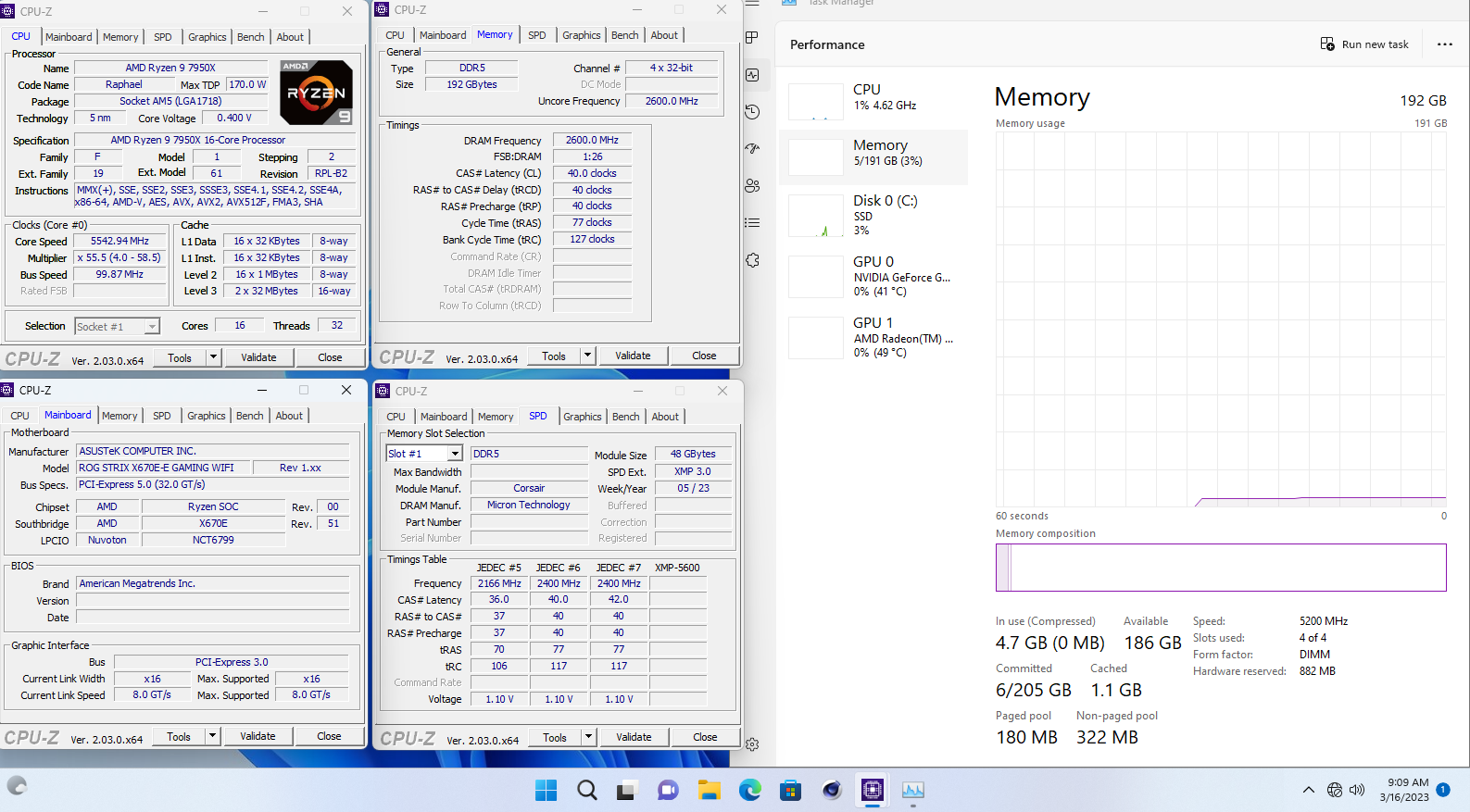The image size is (1470, 812).
Task: Expand the Slot #1 memory slot dropdown
Action: [x=455, y=454]
